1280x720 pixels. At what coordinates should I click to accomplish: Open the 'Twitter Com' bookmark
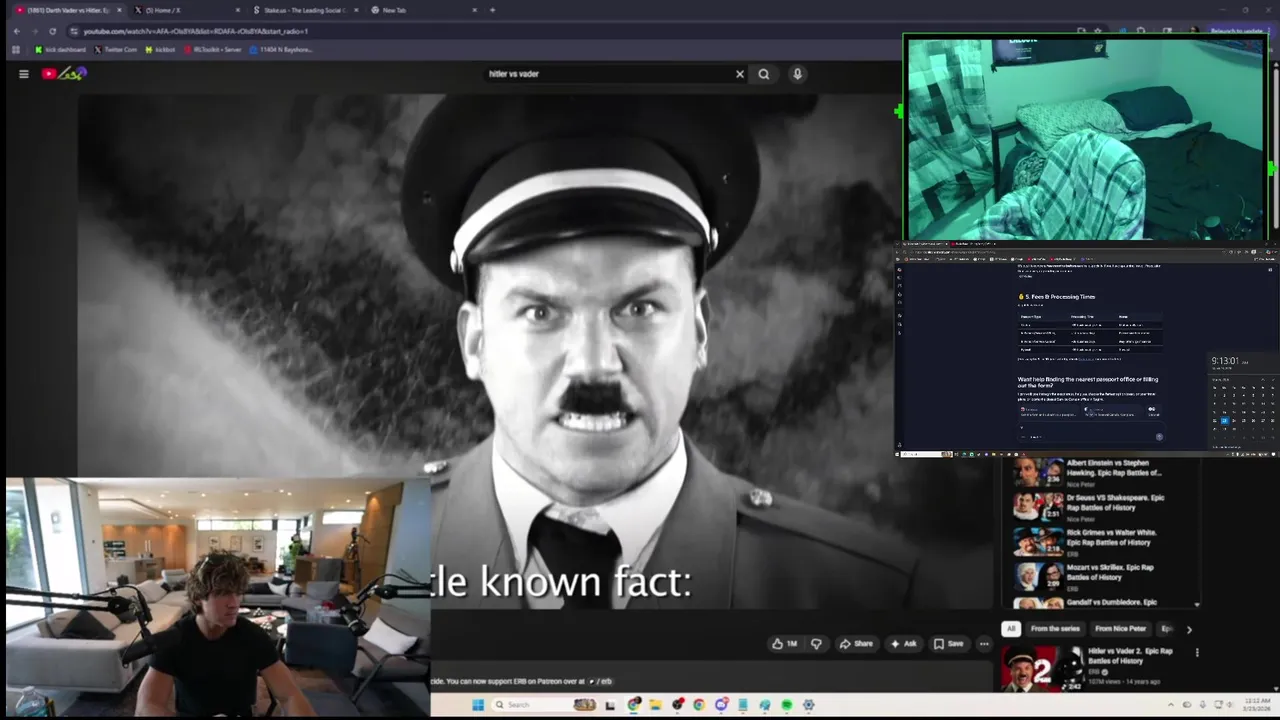[116, 49]
